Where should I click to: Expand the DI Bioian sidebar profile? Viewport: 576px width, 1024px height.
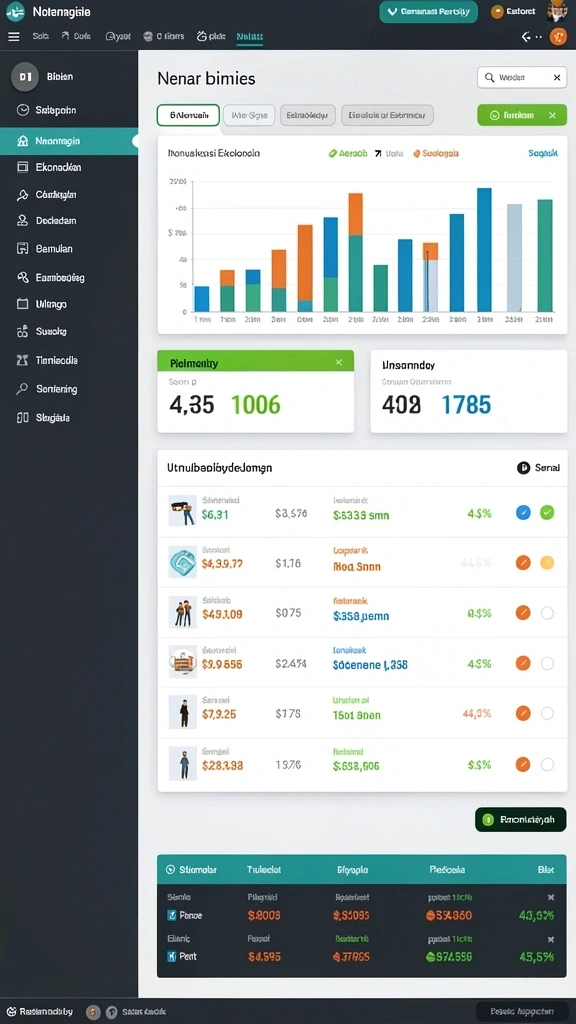tap(43, 76)
